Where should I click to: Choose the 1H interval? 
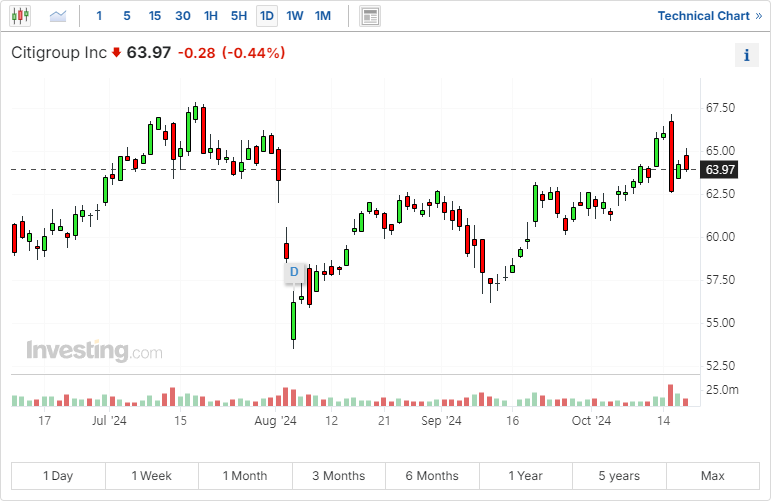point(211,16)
